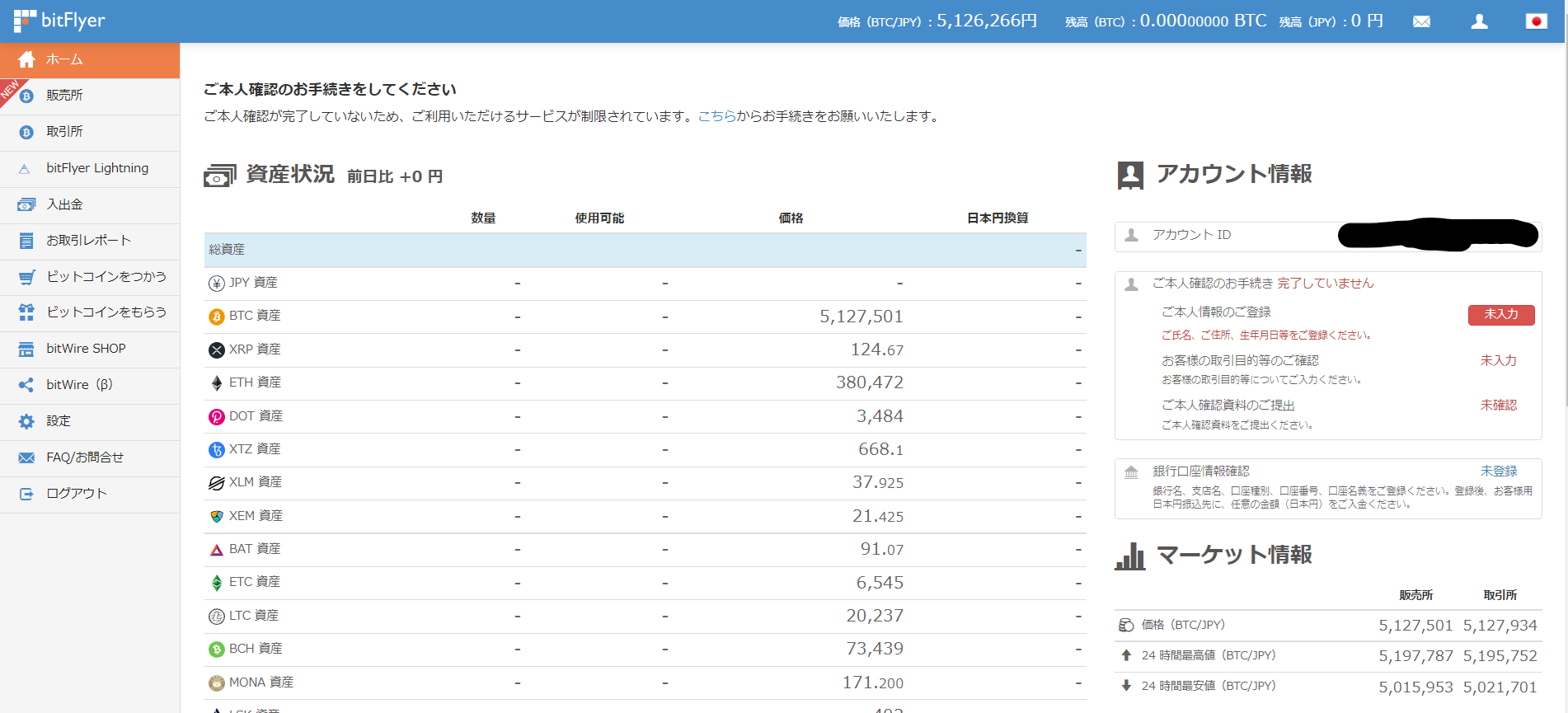1568x713 pixels.
Task: Open the mail envelope icon in header
Action: [1421, 21]
